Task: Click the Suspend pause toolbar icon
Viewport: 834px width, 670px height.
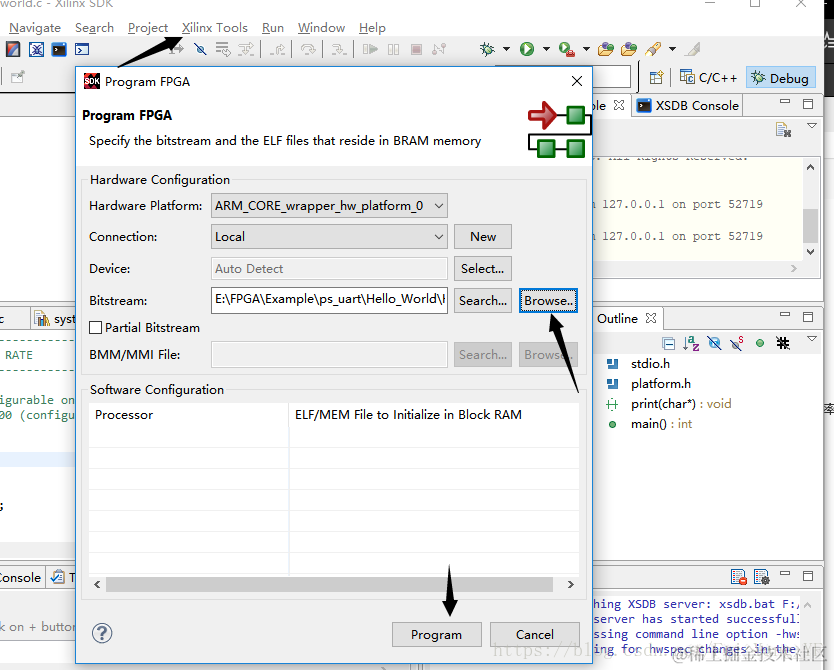Action: point(394,49)
